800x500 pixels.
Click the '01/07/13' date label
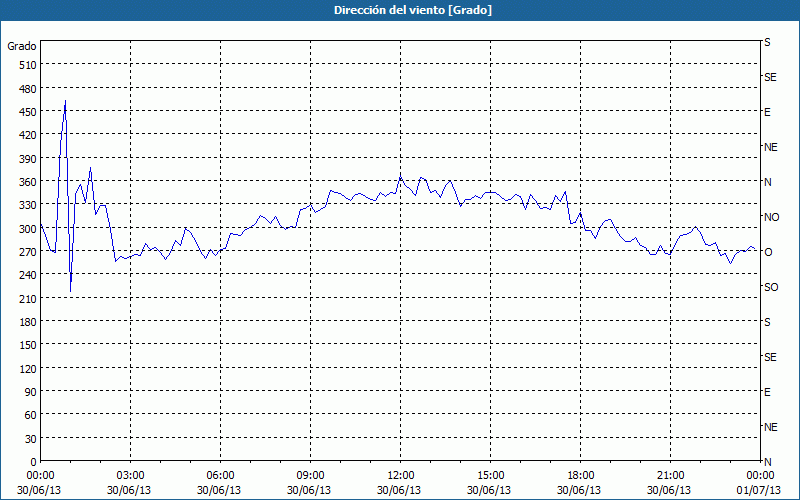tap(759, 490)
